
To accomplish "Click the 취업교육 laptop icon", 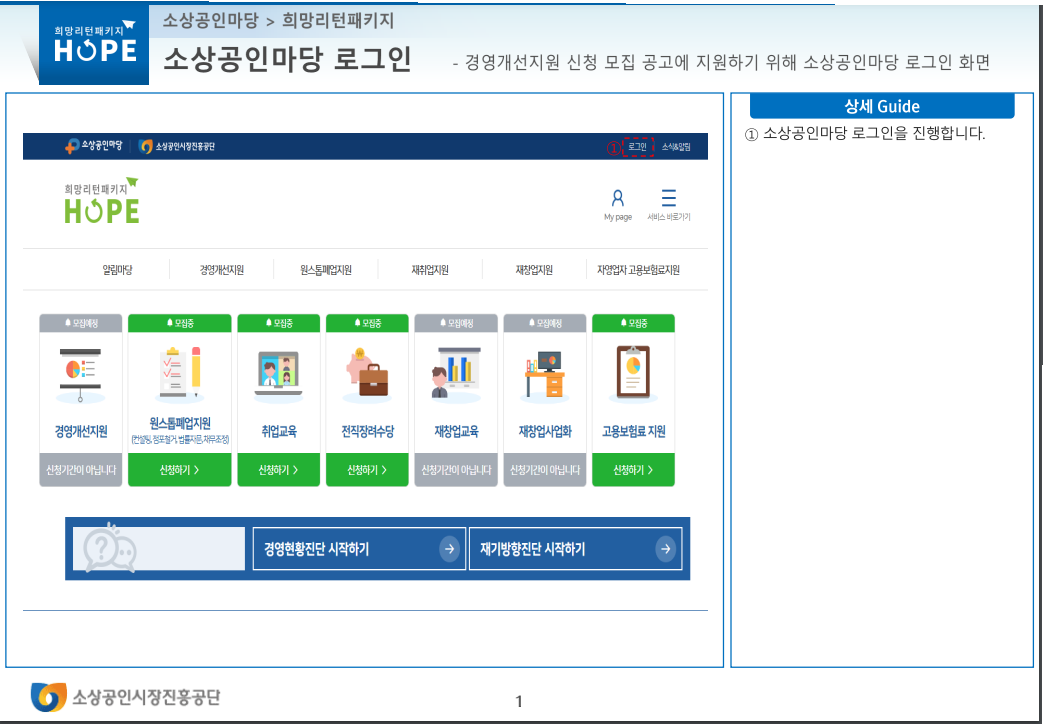I will 279,370.
